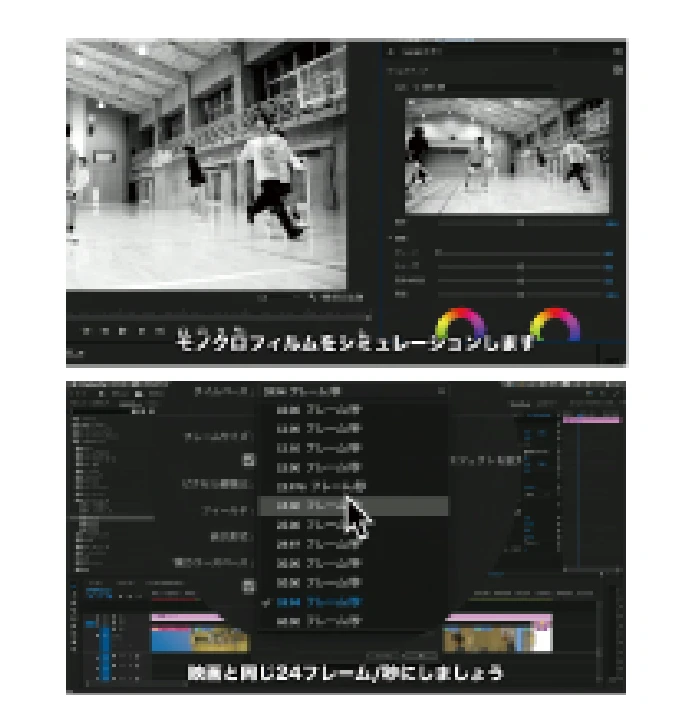Image resolution: width=692 pixels, height=727 pixels.
Task: Click the left shadow tint color wheel
Action: pyautogui.click(x=461, y=326)
